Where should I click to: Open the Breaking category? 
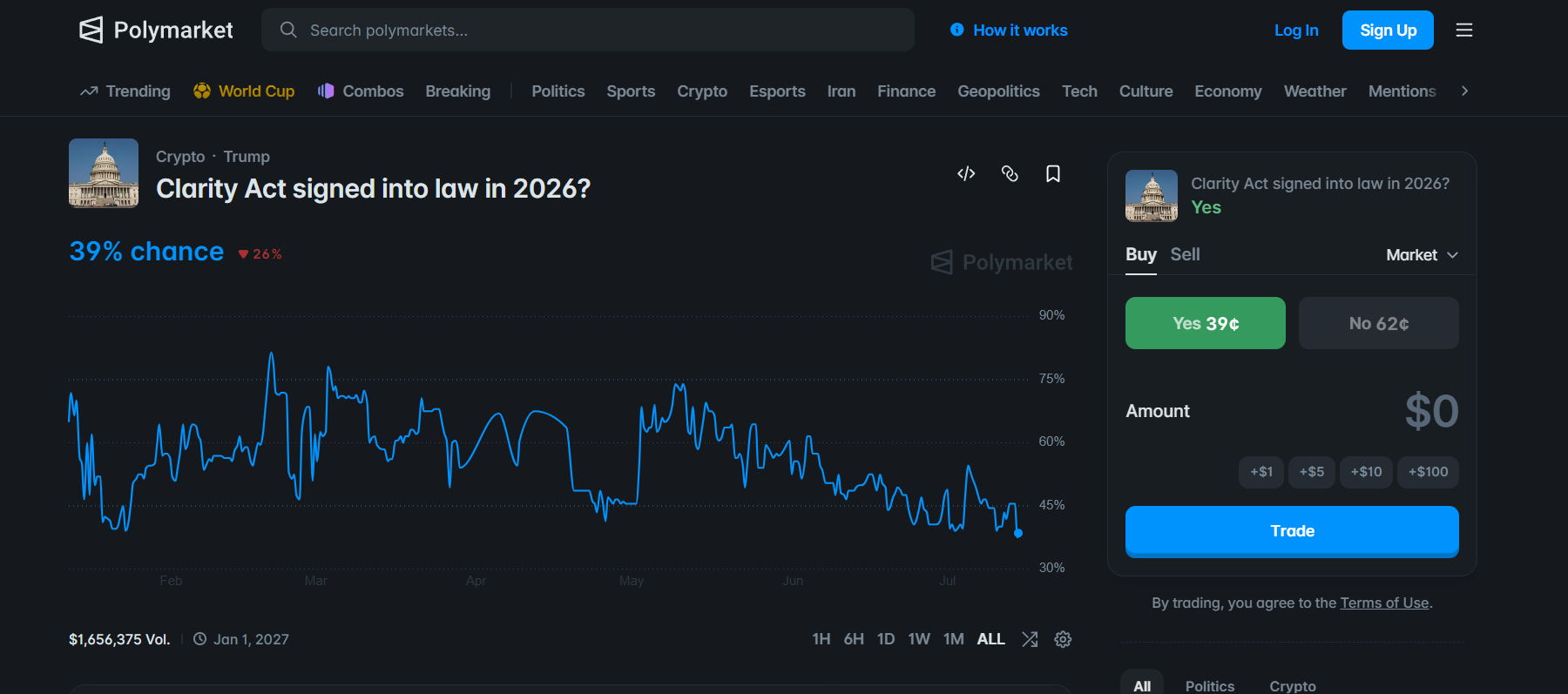coord(458,91)
